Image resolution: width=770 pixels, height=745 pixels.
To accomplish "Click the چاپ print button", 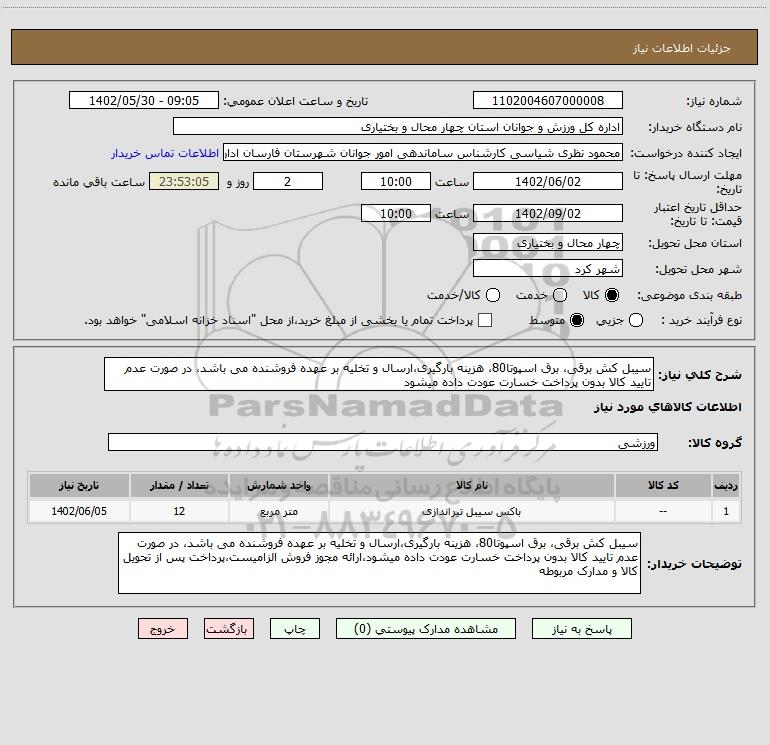I will [x=295, y=629].
